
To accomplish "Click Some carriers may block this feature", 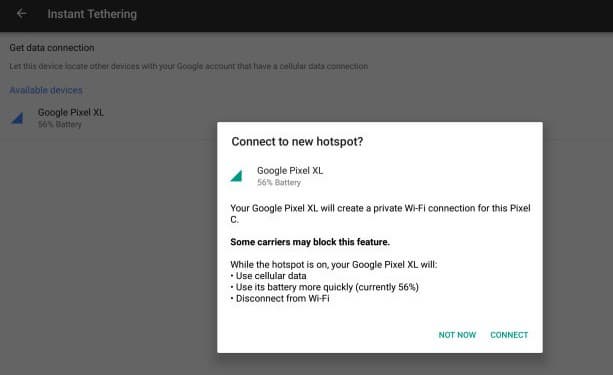I will (310, 242).
